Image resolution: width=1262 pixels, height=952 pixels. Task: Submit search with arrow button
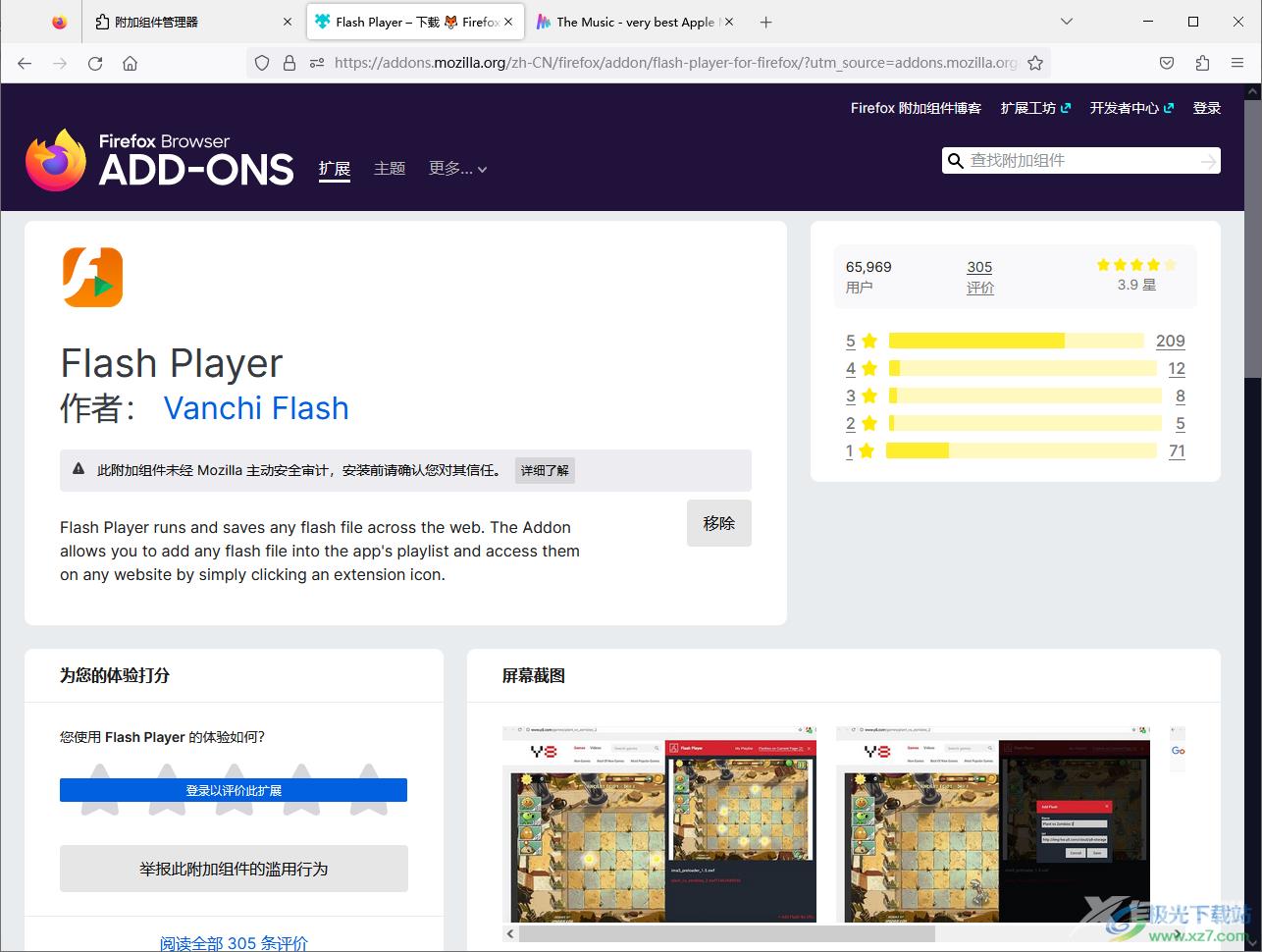(1208, 161)
